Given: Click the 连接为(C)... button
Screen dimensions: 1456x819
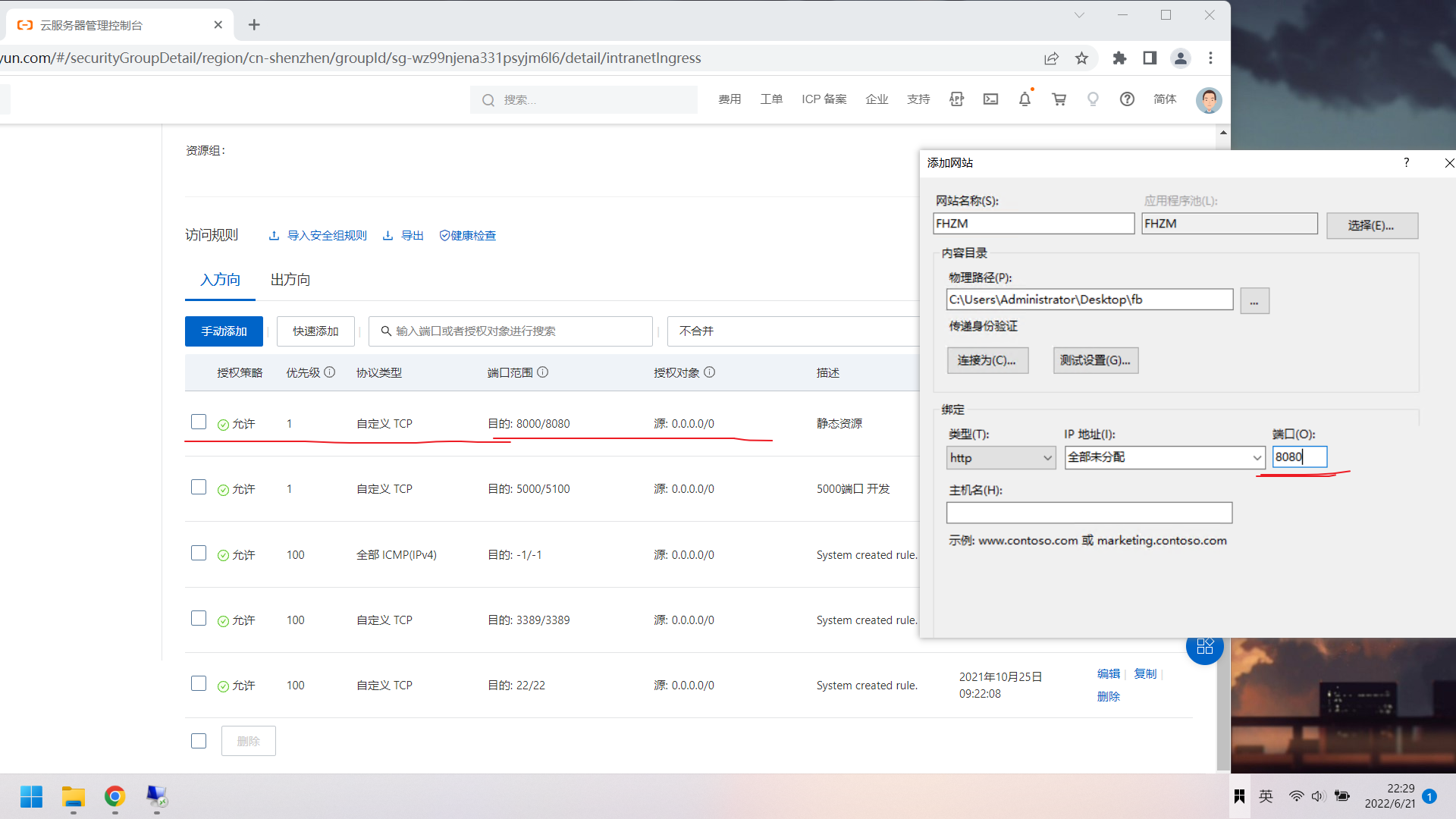Looking at the screenshot, I should click(987, 360).
